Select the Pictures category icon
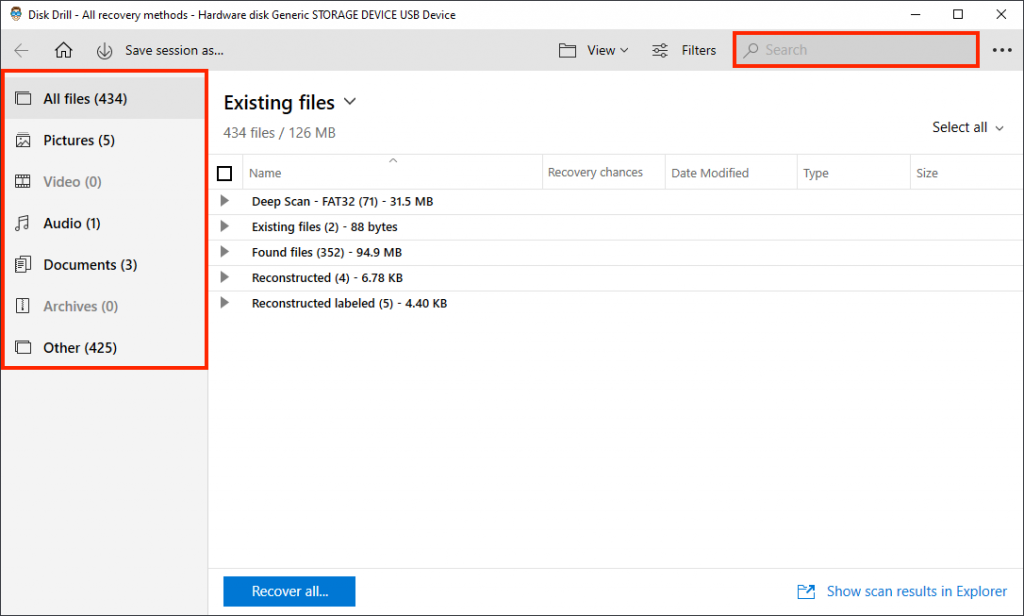Screen dimensions: 1024x616 21,140
